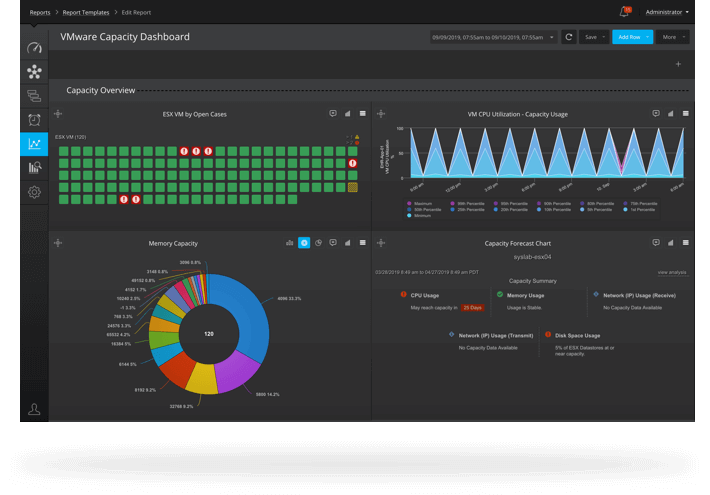This screenshot has width=710, height=495.
Task: Click first red alert VM tile in top row
Action: coord(184,151)
